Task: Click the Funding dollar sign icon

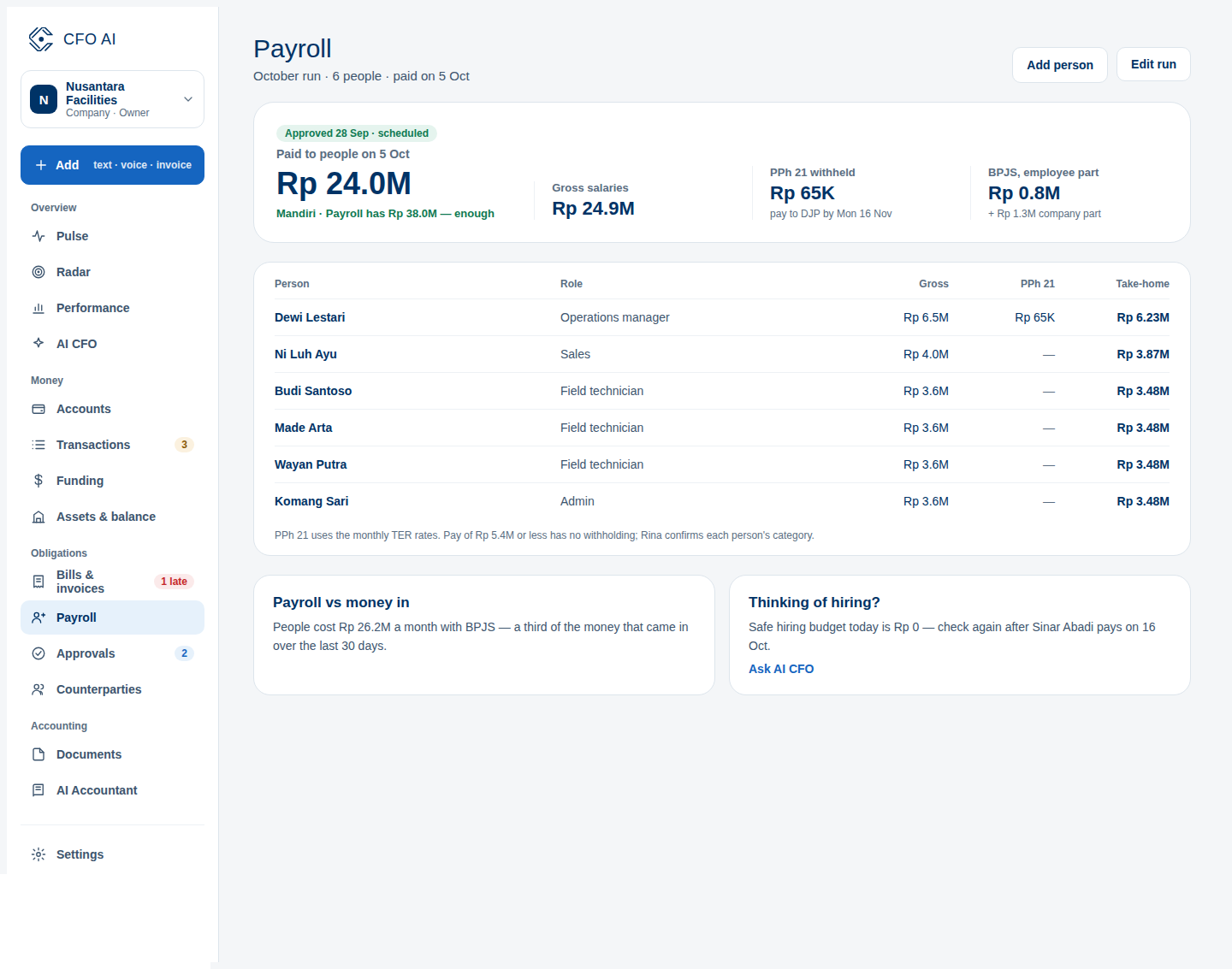Action: pyautogui.click(x=38, y=481)
